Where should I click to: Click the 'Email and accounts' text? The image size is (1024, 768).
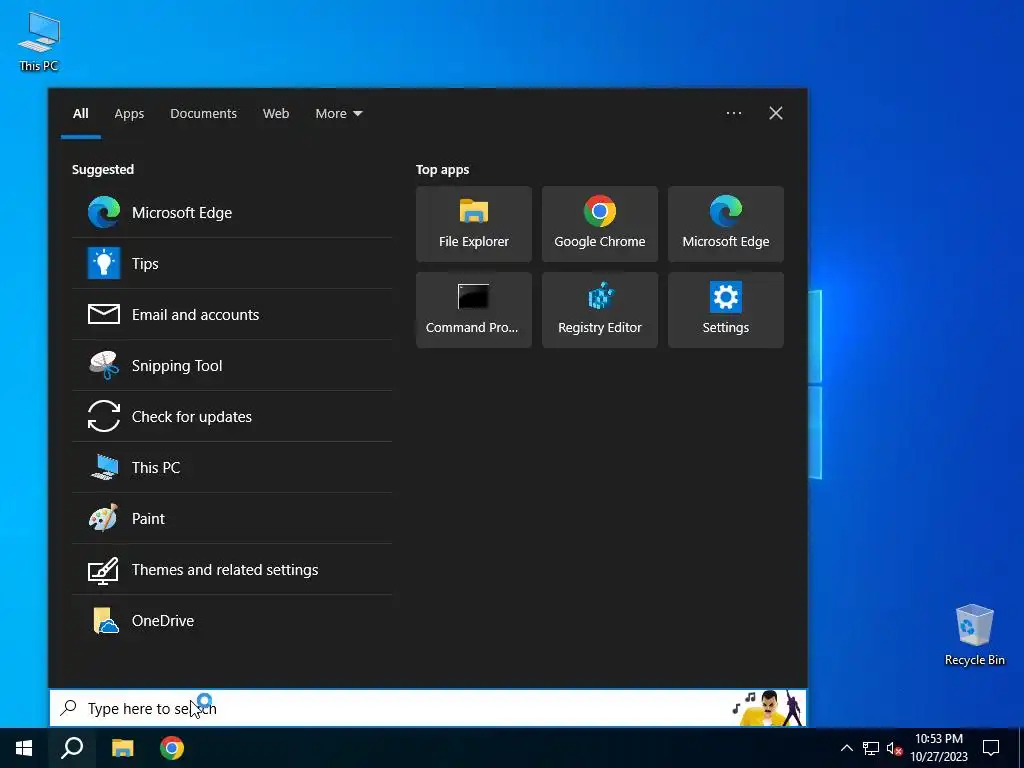point(195,315)
